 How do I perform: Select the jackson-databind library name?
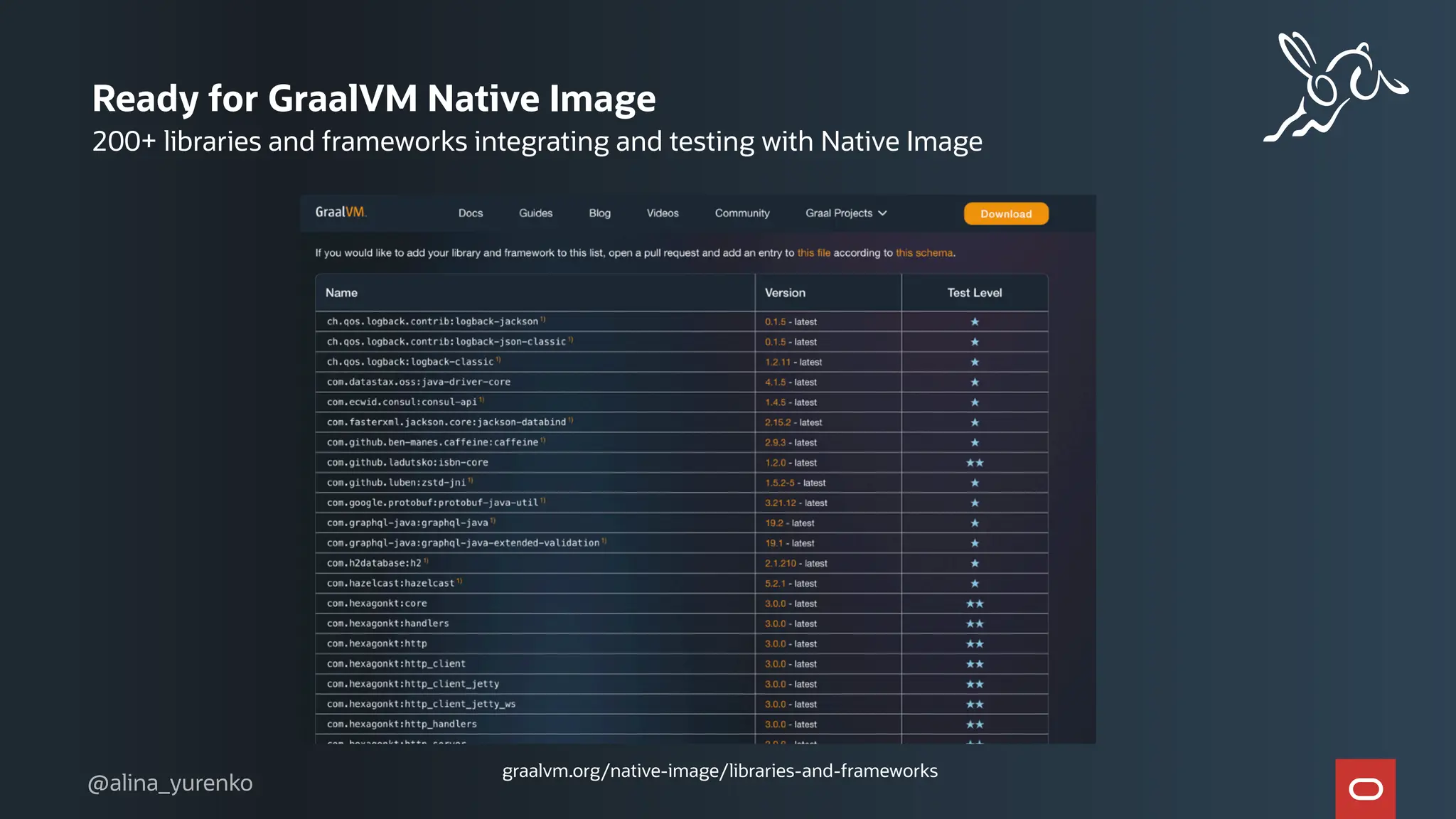tap(446, 422)
